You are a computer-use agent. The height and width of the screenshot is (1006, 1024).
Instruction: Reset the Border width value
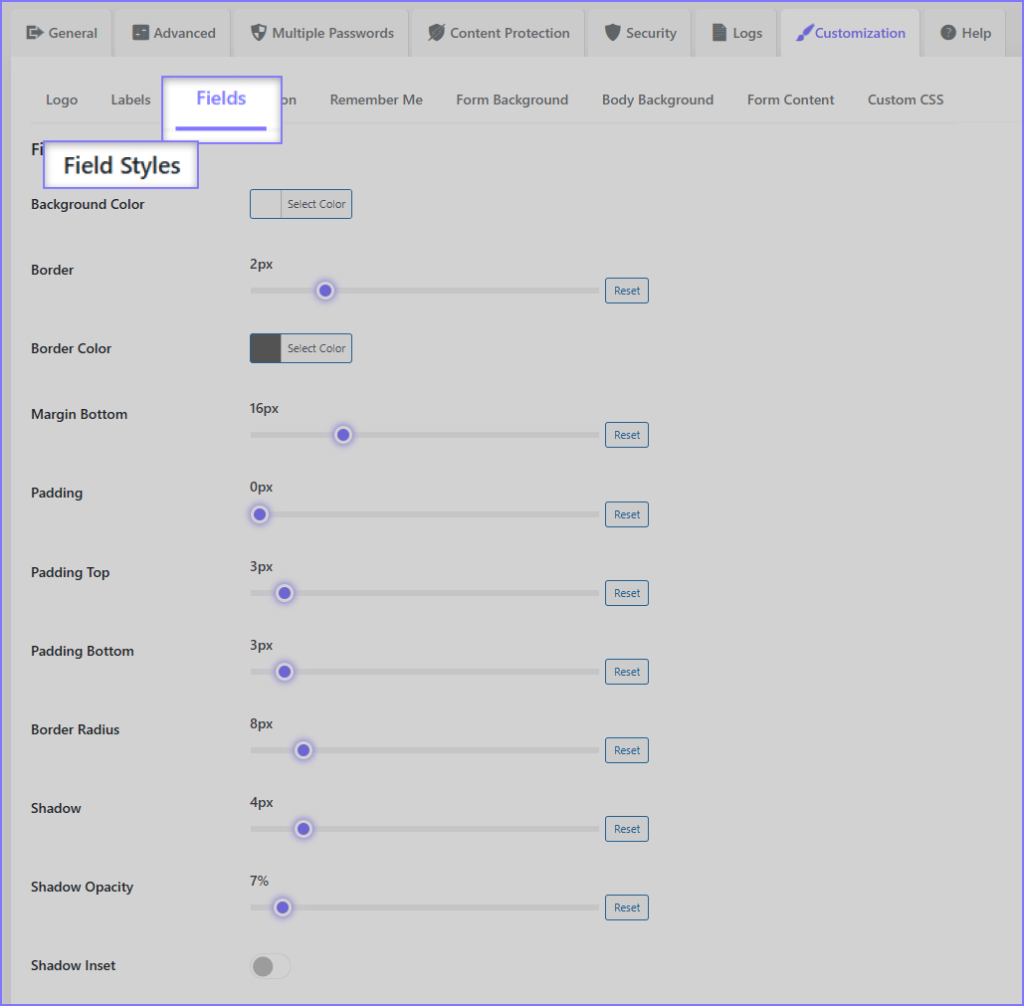pos(627,291)
